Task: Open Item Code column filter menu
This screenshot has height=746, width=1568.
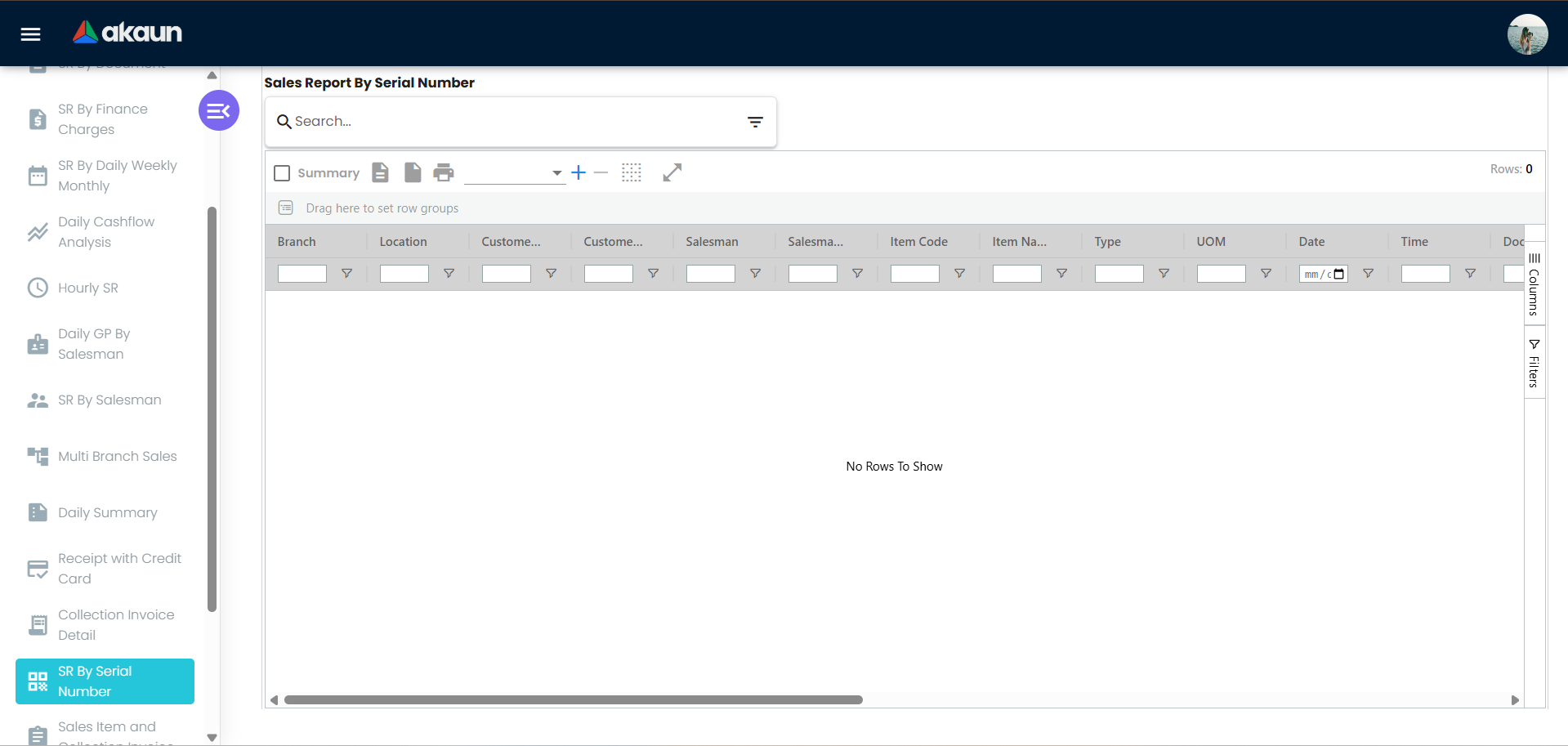Action: [959, 274]
